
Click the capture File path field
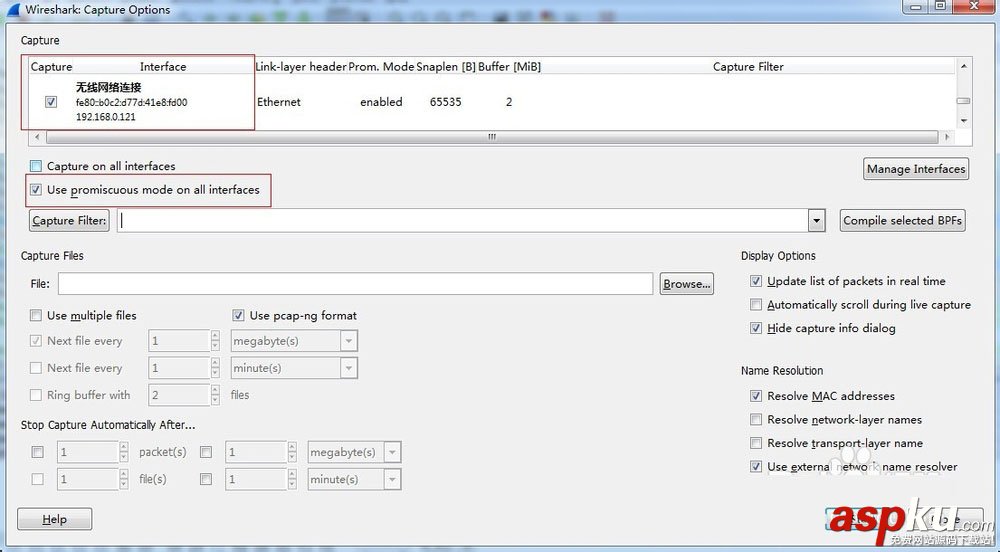(355, 284)
